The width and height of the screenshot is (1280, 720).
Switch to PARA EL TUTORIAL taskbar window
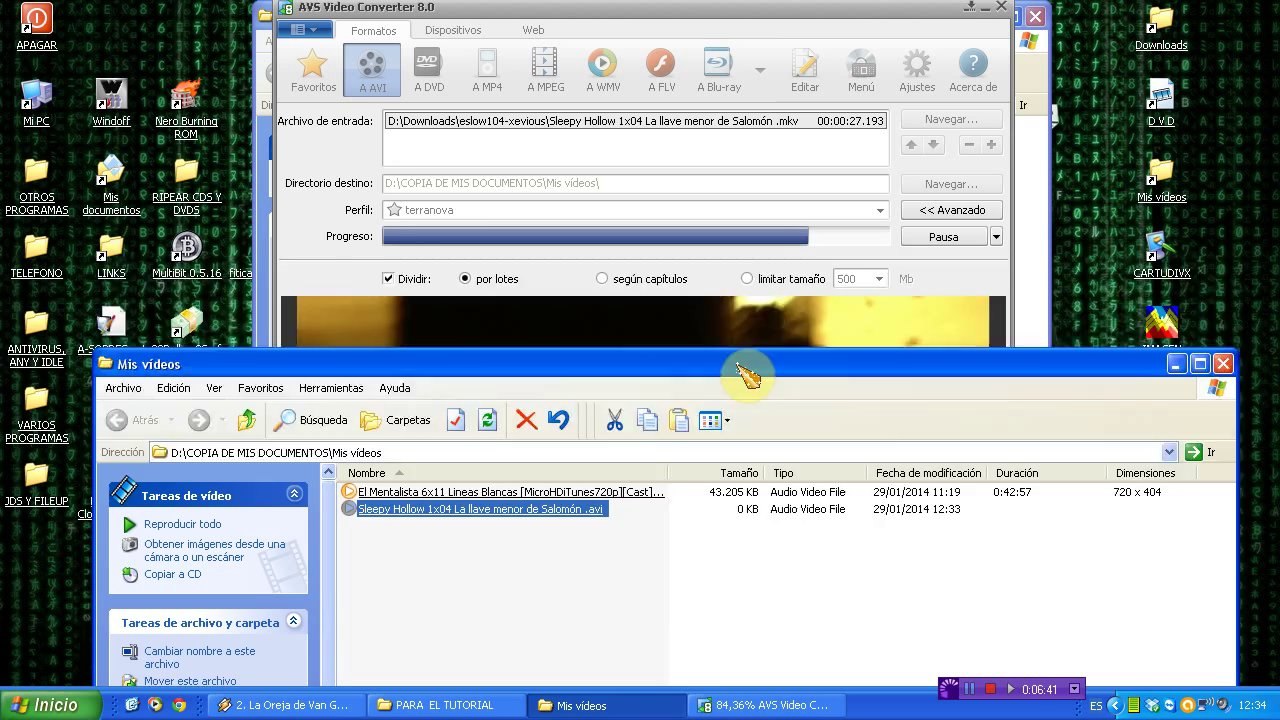444,705
